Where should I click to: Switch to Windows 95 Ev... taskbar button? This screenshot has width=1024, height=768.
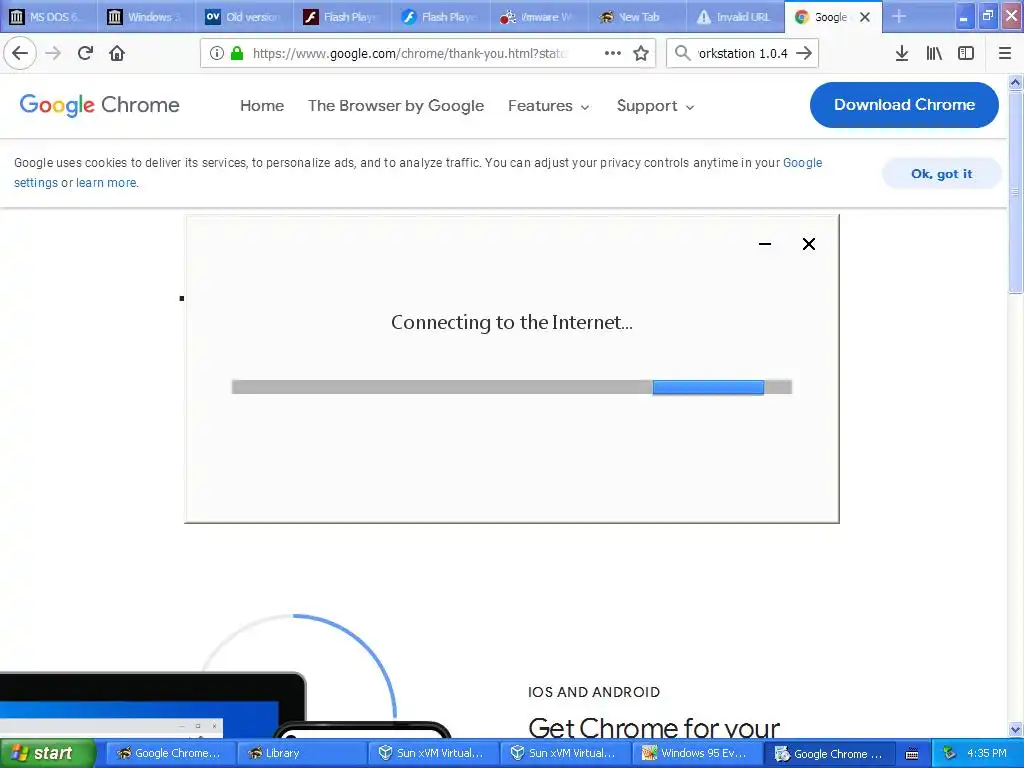click(x=697, y=753)
